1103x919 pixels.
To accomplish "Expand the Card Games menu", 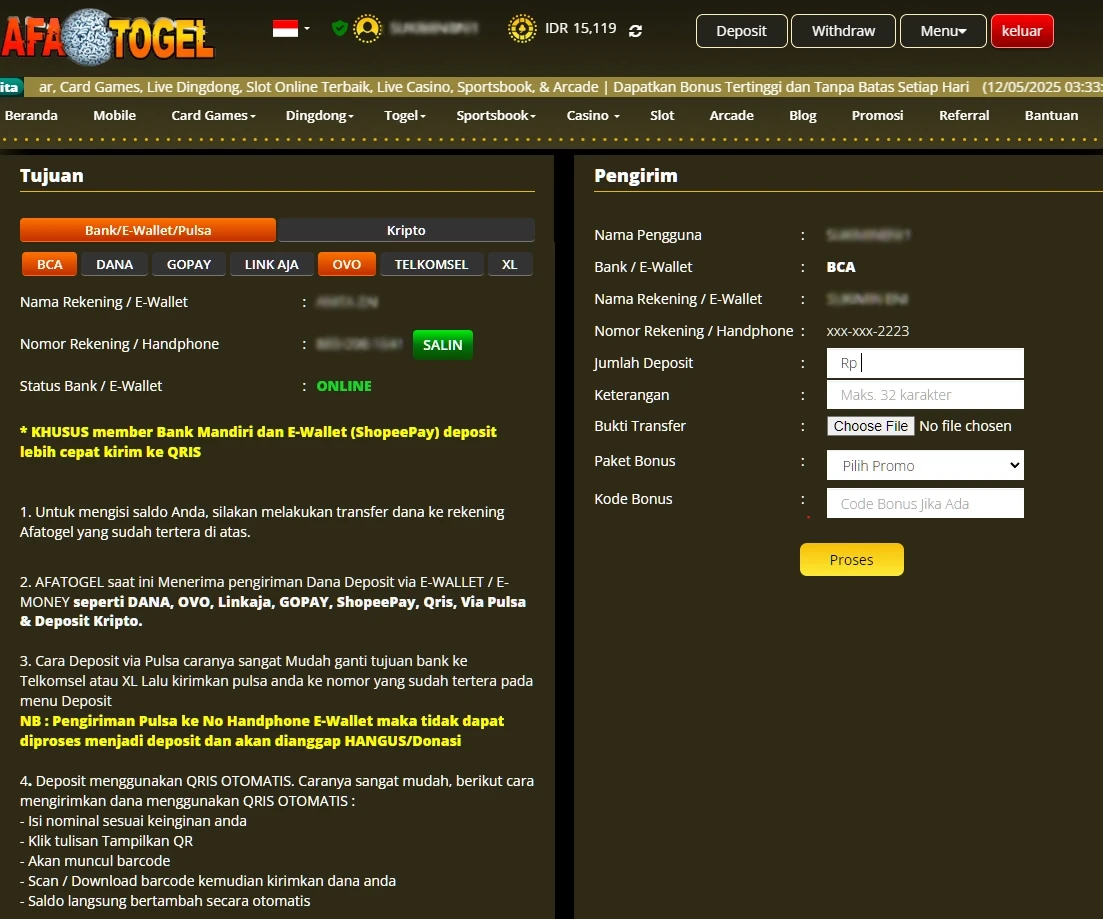I will click(x=213, y=115).
